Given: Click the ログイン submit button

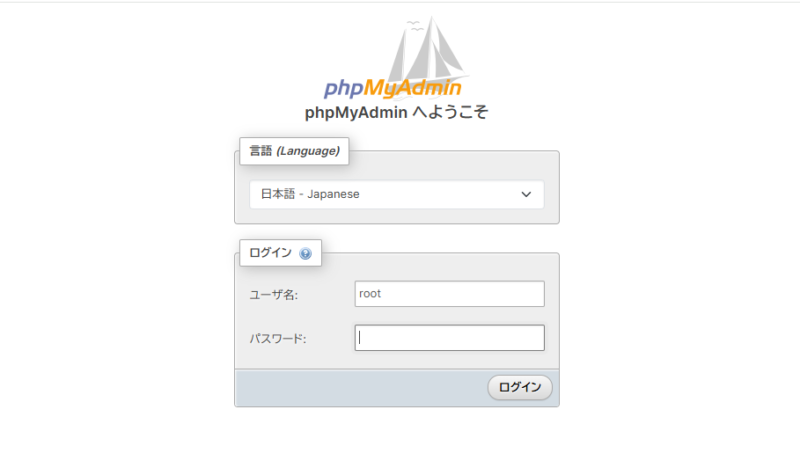Looking at the screenshot, I should [520, 387].
